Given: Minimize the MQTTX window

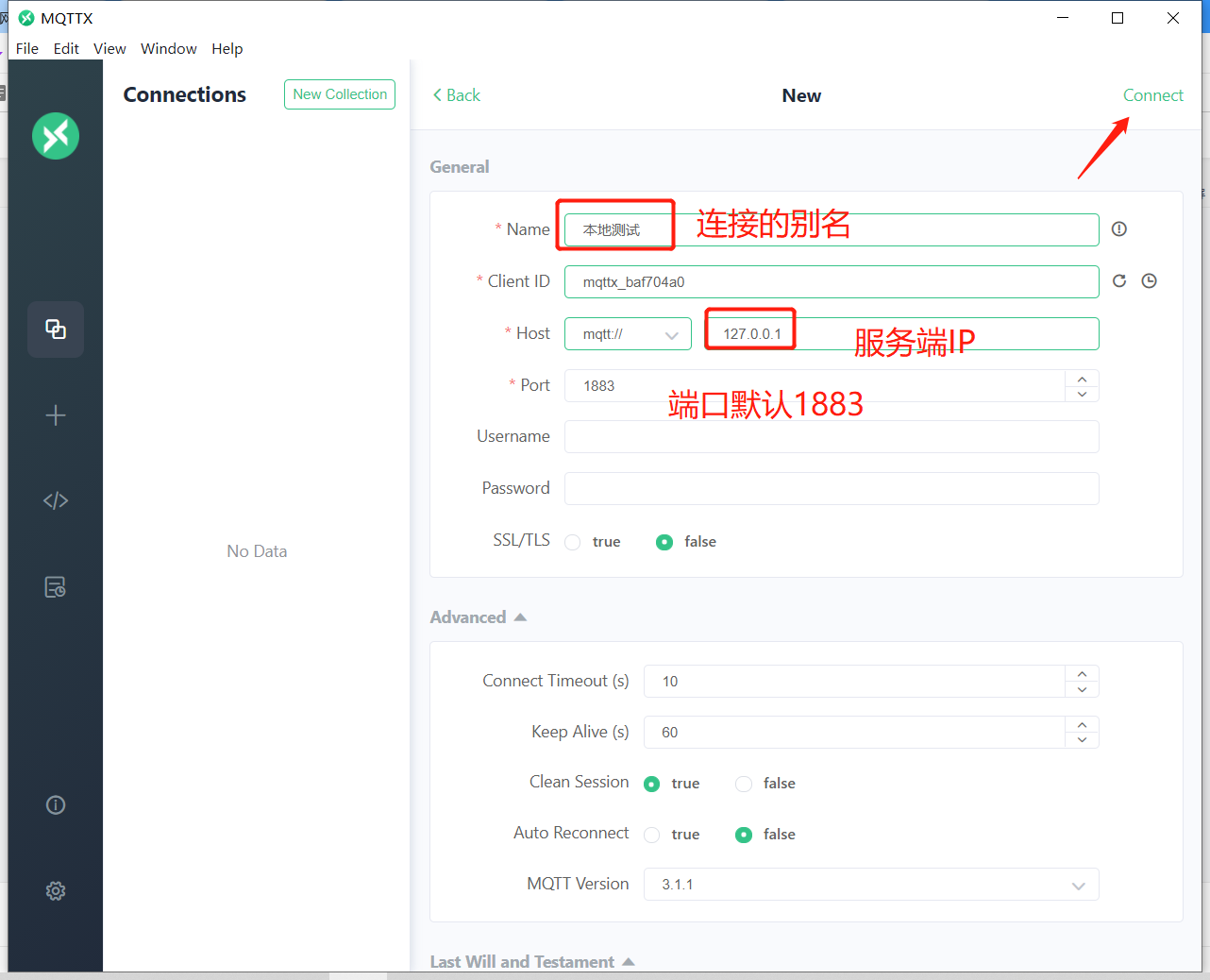Looking at the screenshot, I should coord(1063,18).
